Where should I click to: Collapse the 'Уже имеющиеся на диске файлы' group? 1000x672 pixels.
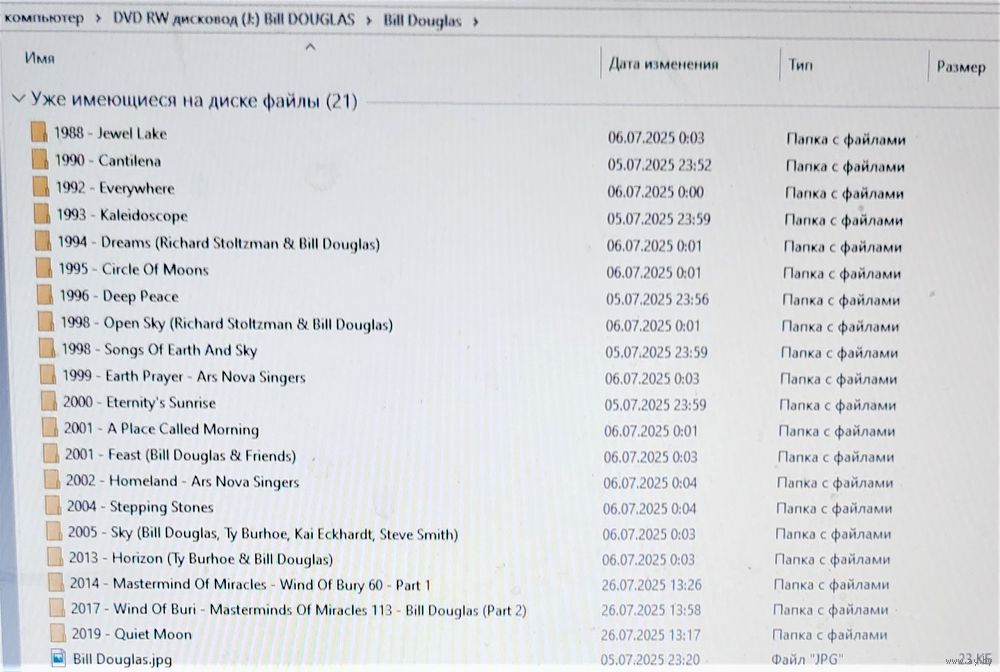[18, 98]
